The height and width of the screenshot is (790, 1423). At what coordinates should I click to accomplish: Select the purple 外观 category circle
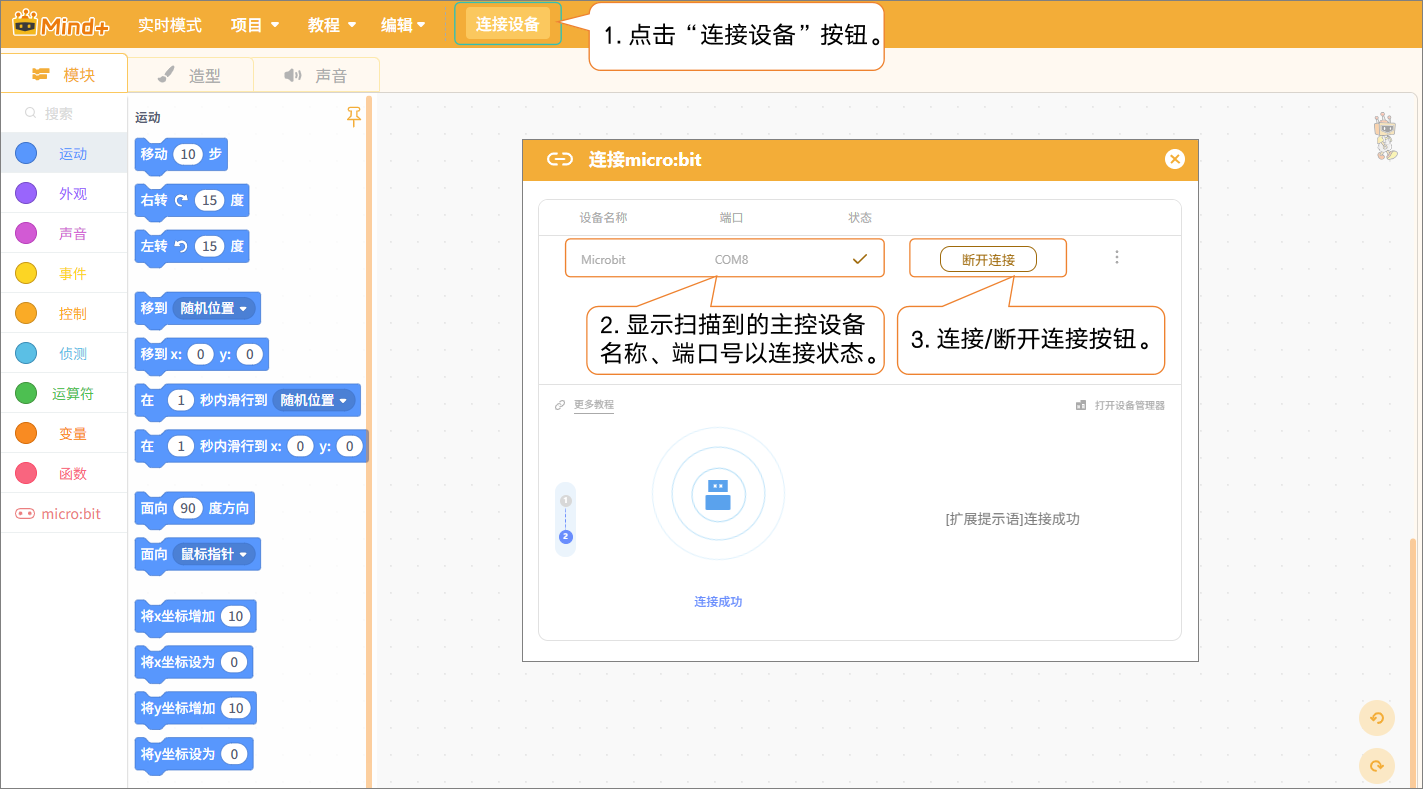[27, 194]
